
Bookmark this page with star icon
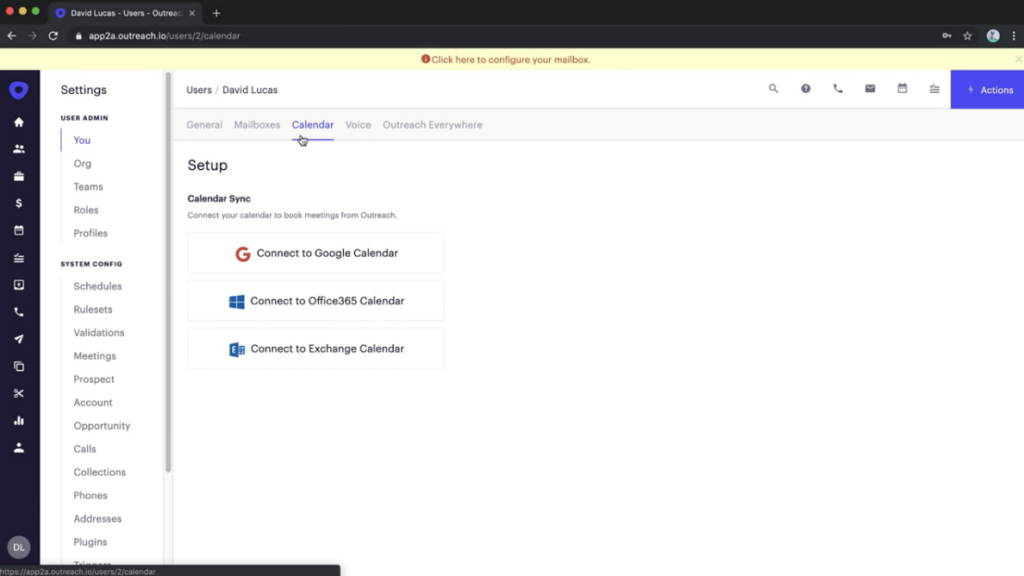[967, 36]
